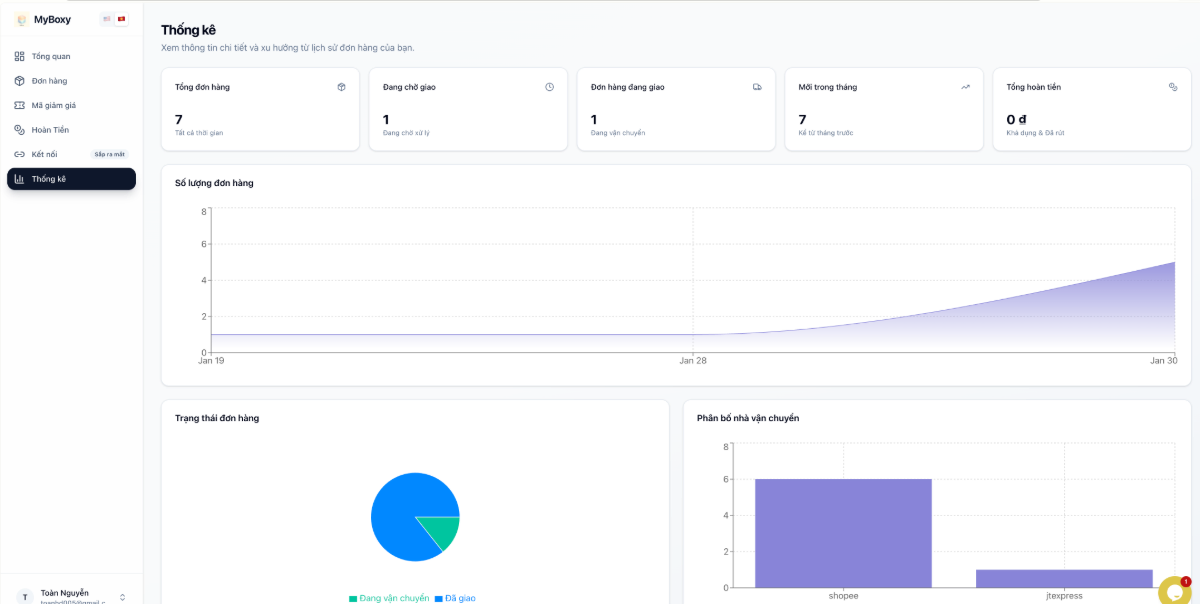Click the jtexpress bar in carrier chart
Viewport: 1200px width, 604px height.
[1064, 578]
